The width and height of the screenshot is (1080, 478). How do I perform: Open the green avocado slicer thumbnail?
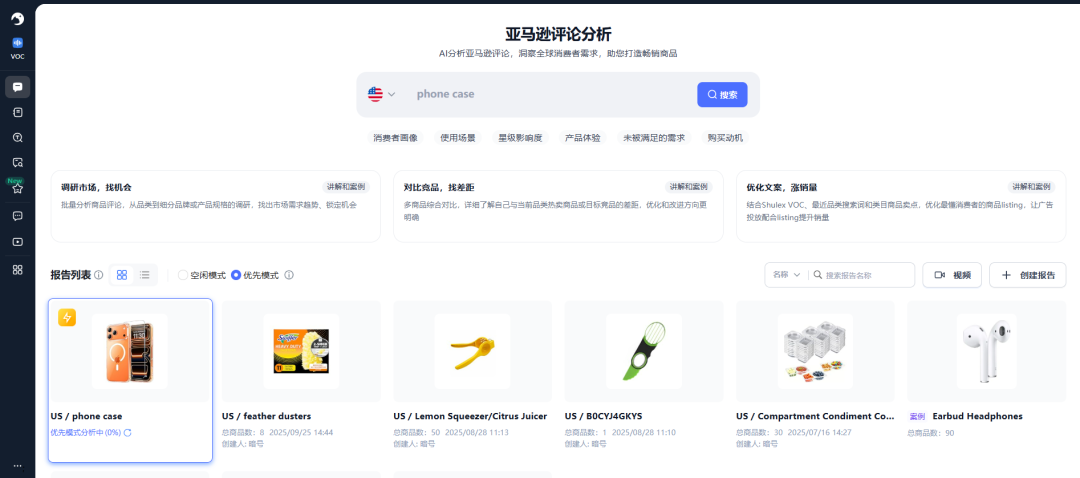tap(643, 351)
